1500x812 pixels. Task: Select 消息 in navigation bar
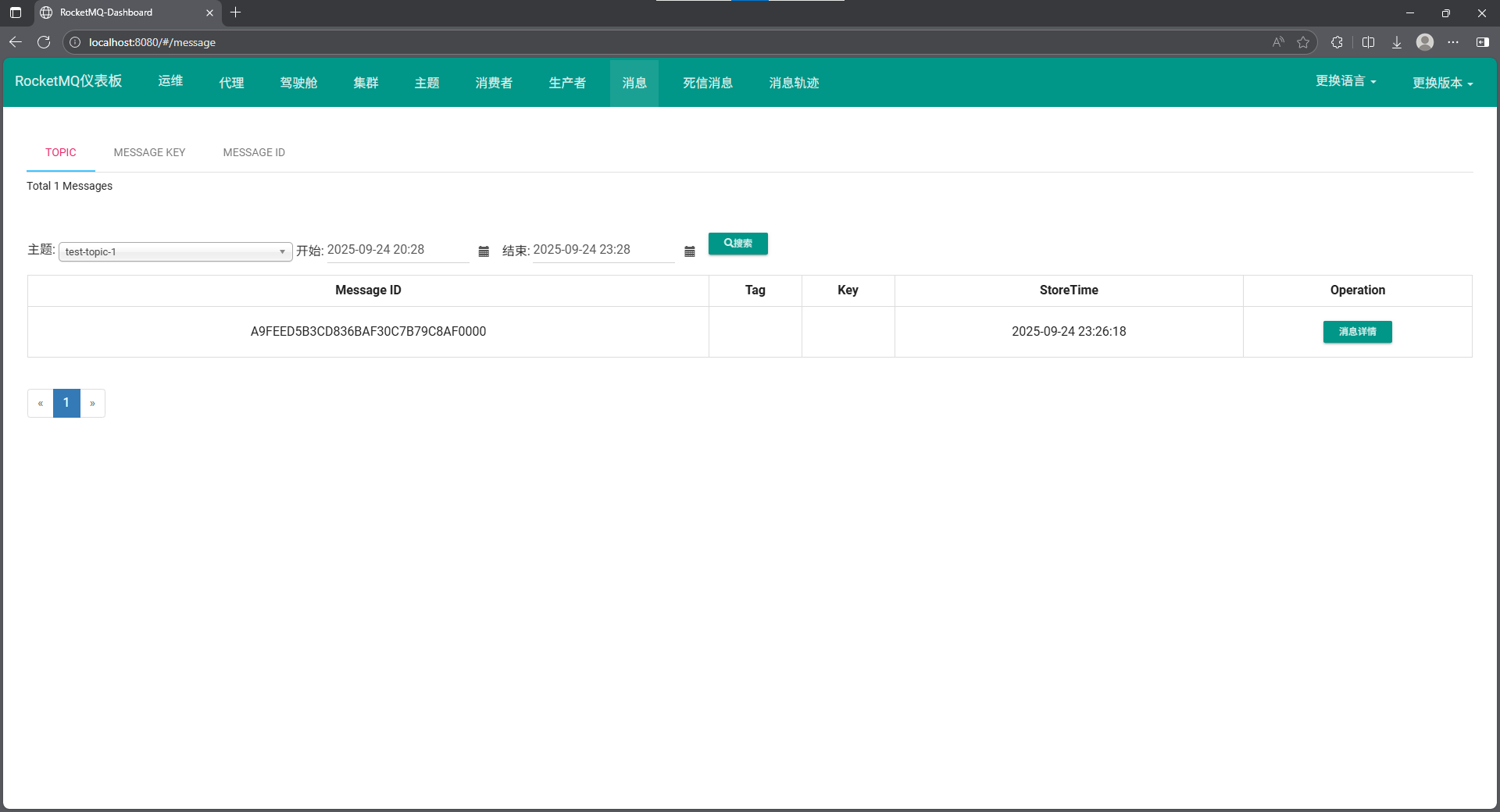click(x=634, y=83)
